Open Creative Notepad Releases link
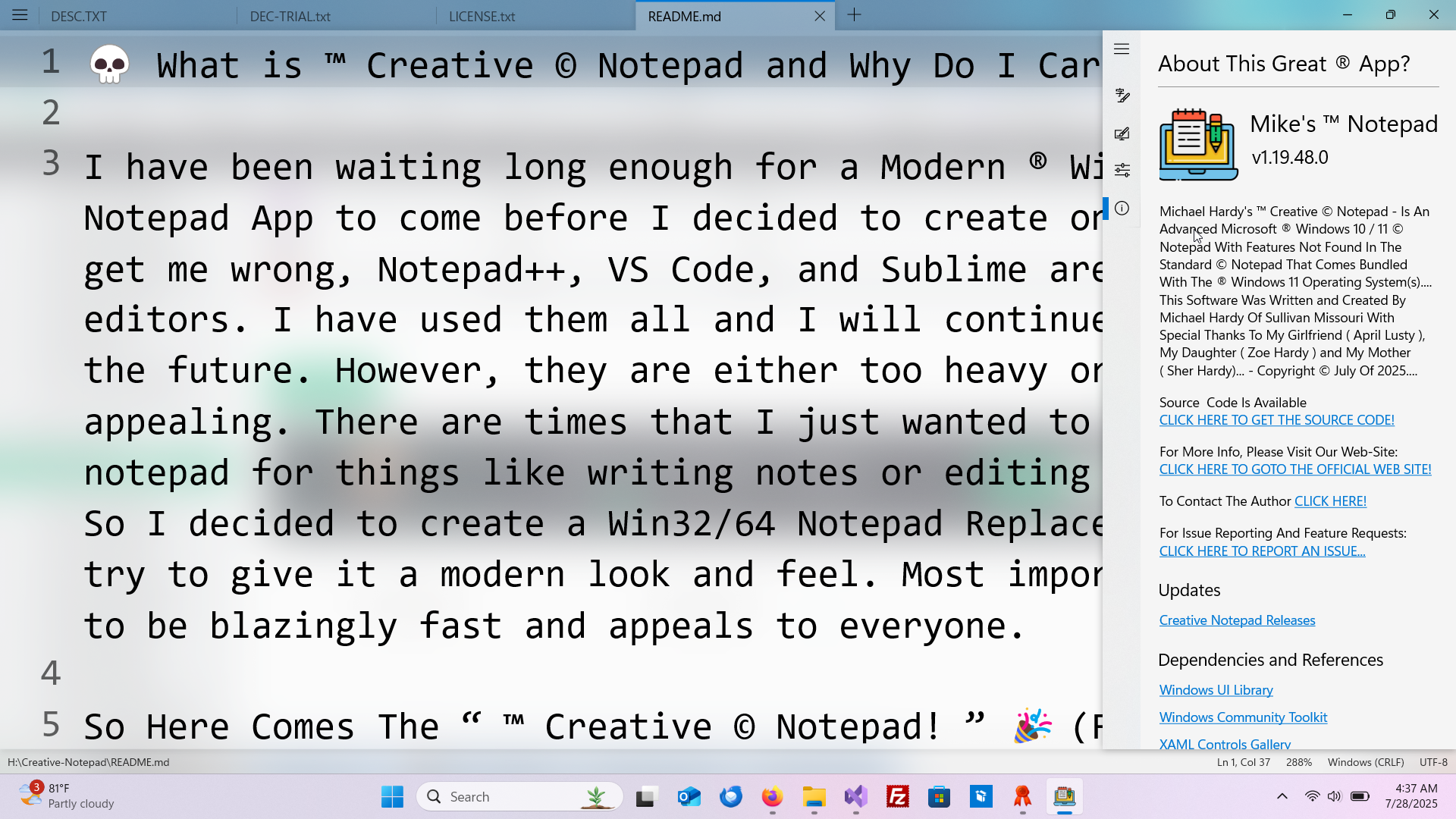1456x819 pixels. [1237, 620]
